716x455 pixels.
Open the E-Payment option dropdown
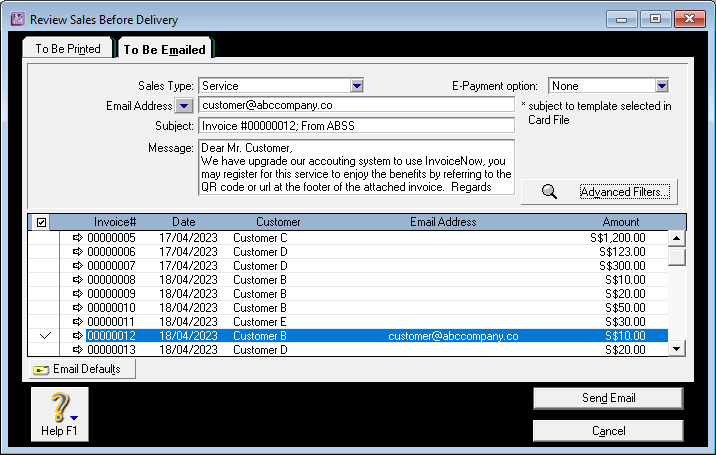coord(661,86)
